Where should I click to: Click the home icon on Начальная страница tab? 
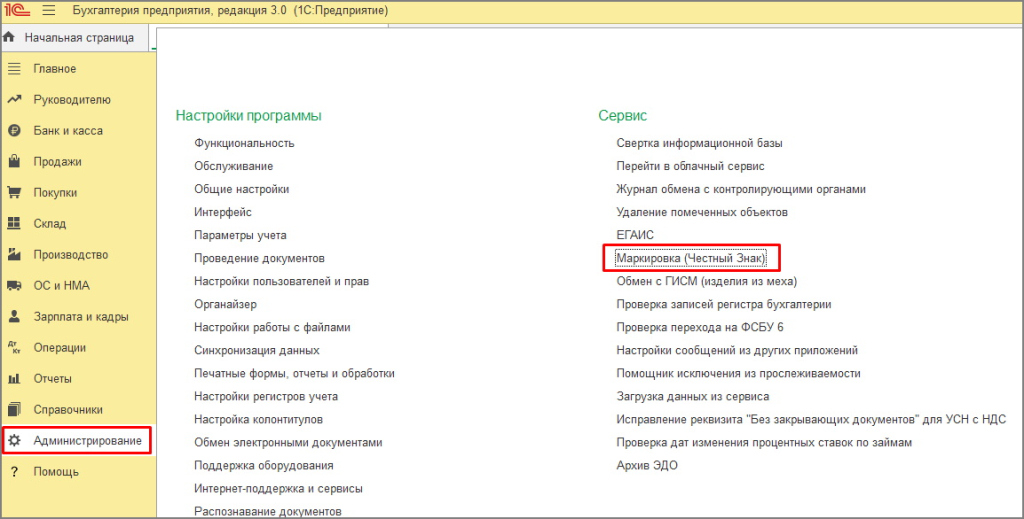[9, 37]
